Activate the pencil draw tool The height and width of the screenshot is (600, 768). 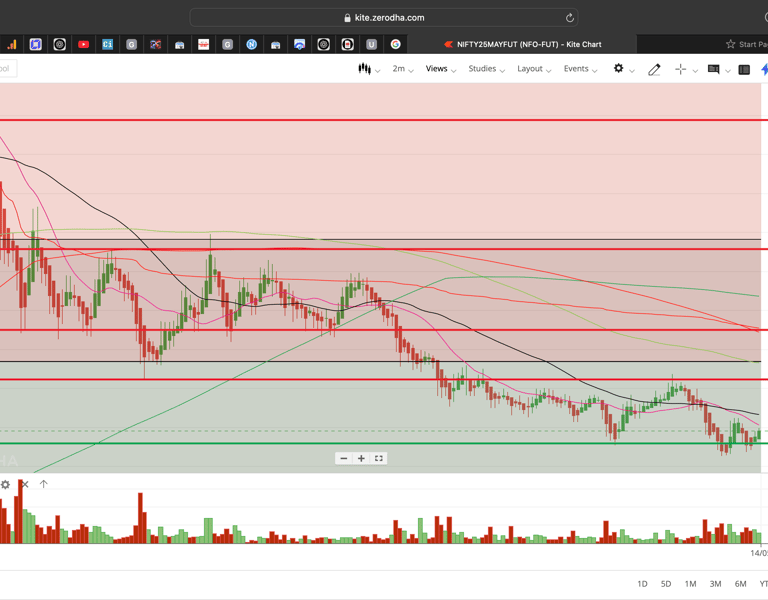[x=654, y=70]
